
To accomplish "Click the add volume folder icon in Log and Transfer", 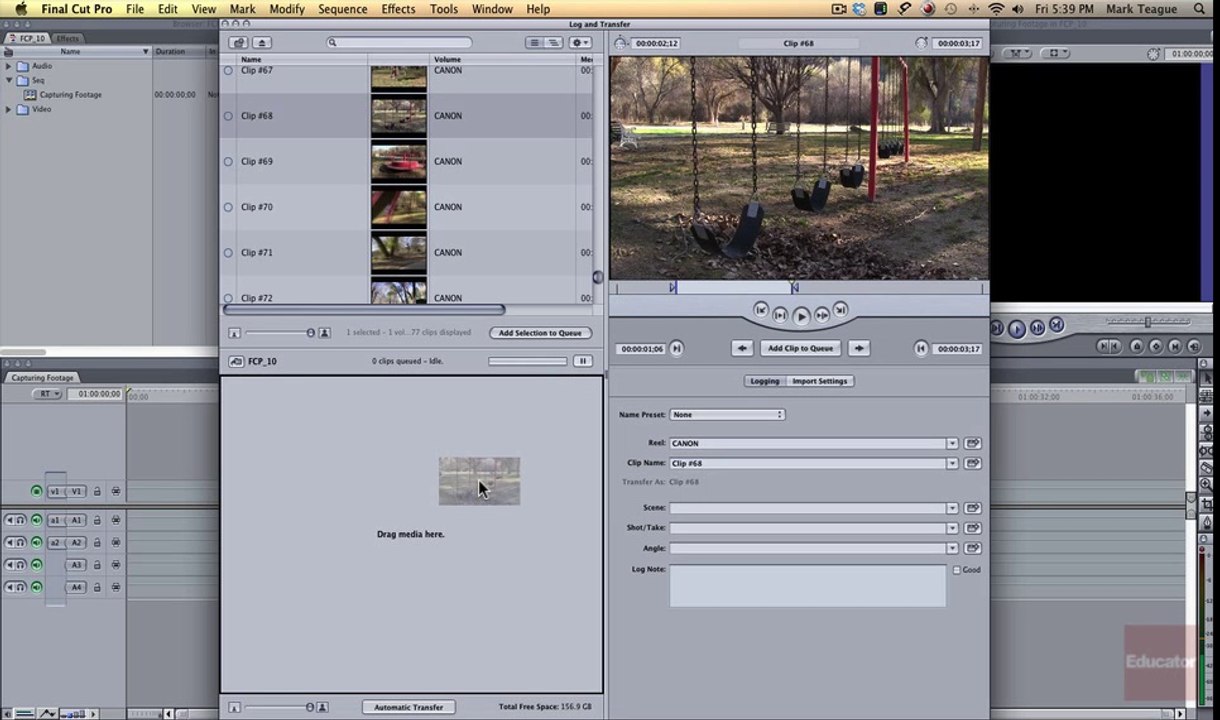I will (x=238, y=43).
